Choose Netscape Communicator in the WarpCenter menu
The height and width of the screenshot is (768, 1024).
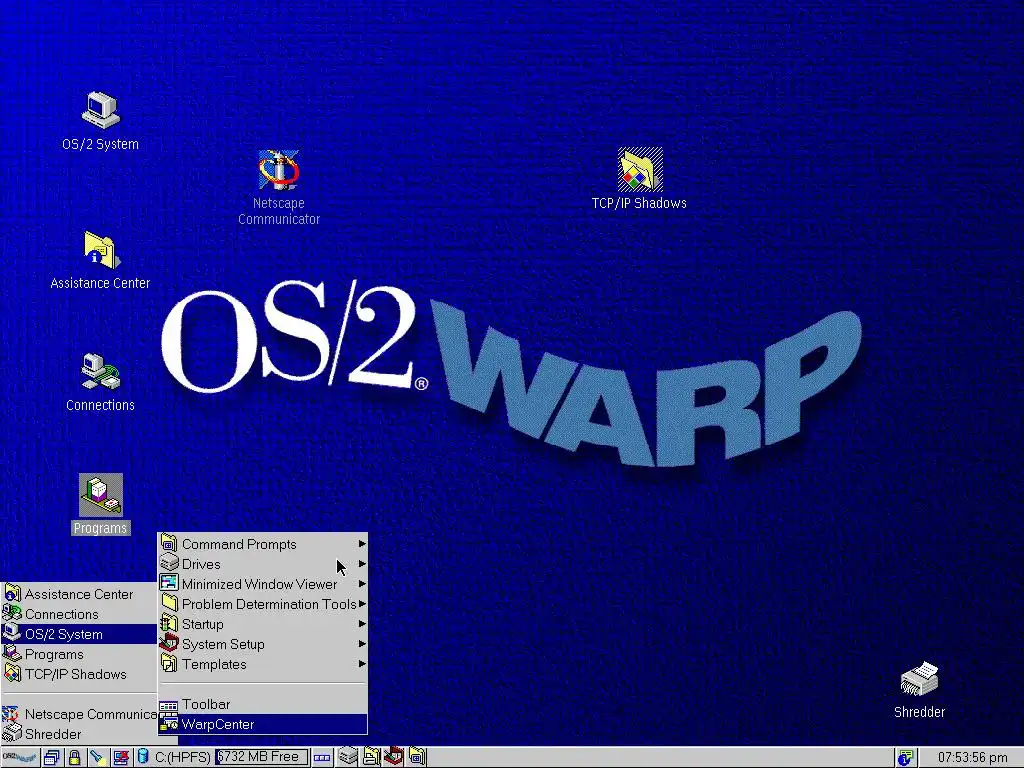coord(79,714)
